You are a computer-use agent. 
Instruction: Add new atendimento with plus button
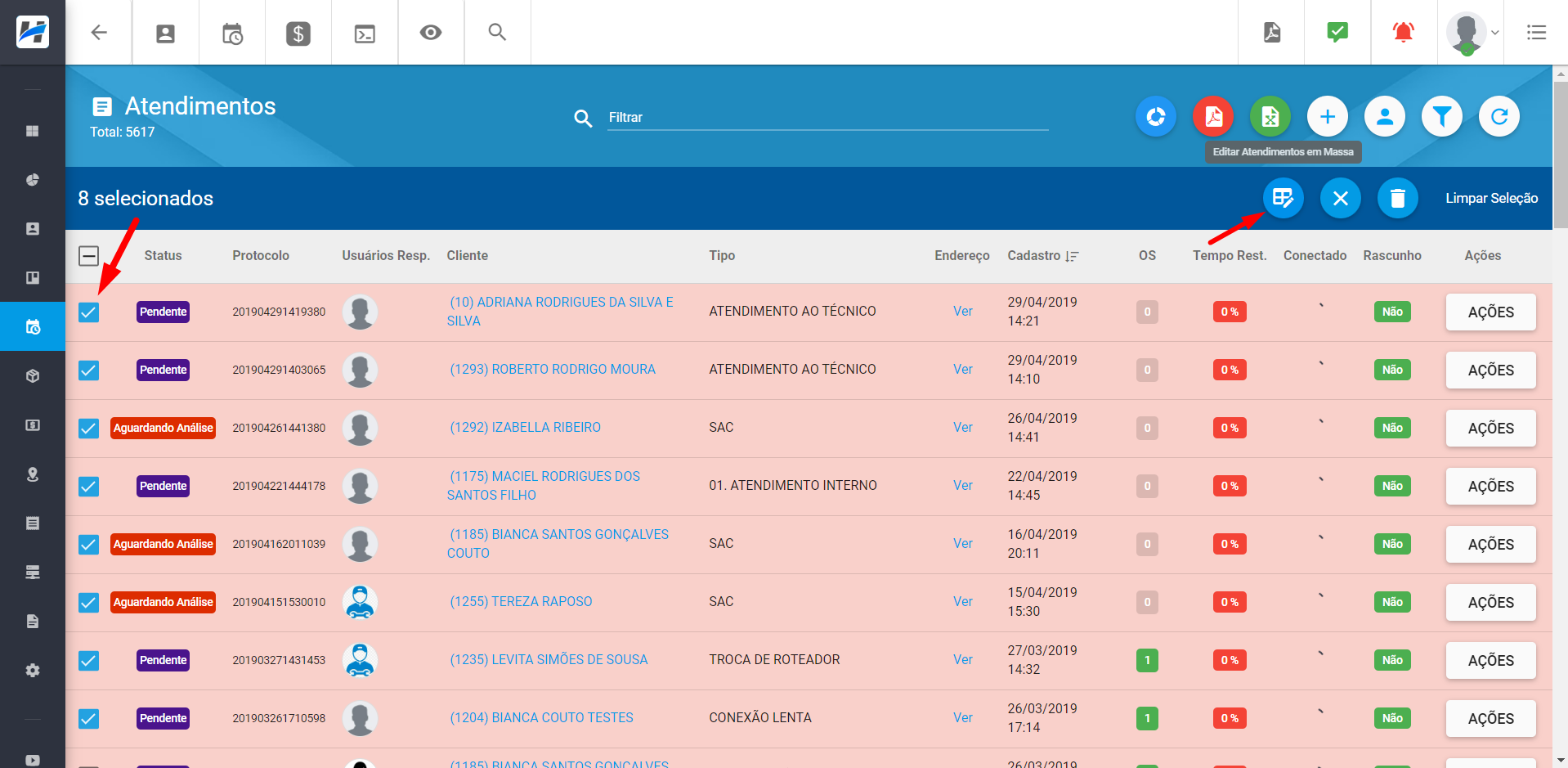(x=1328, y=117)
